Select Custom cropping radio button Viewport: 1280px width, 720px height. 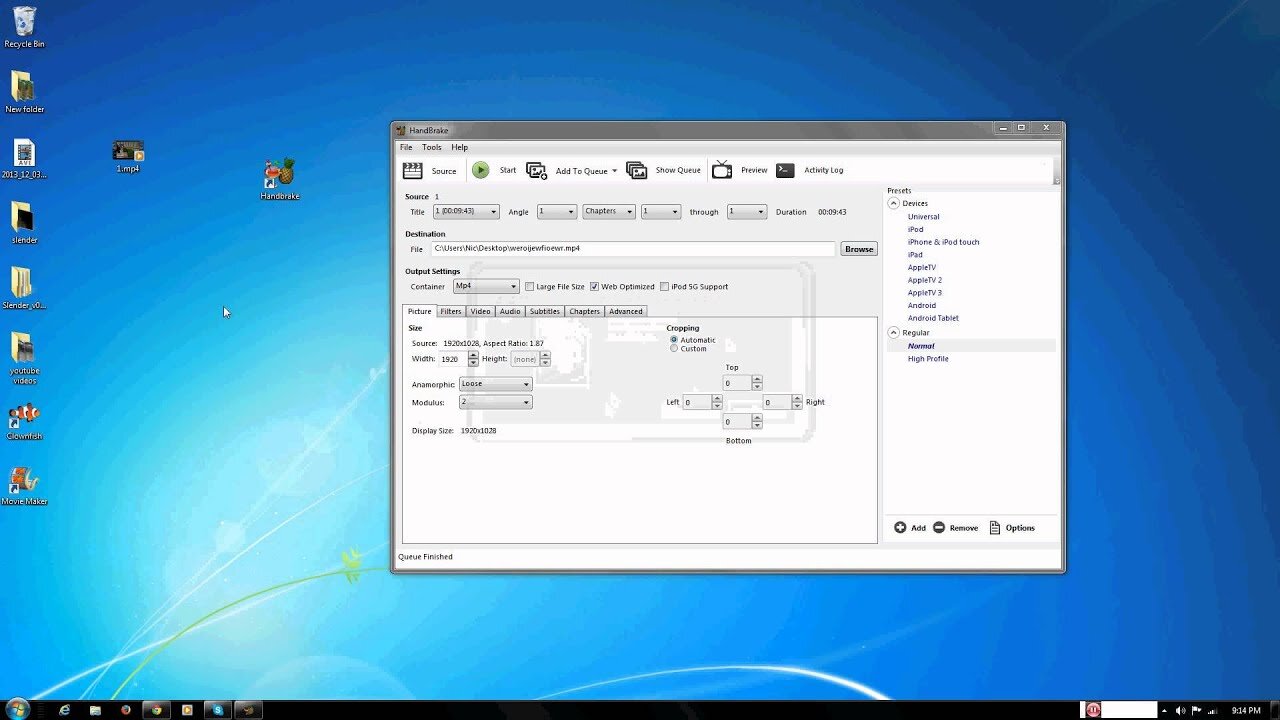[x=674, y=349]
